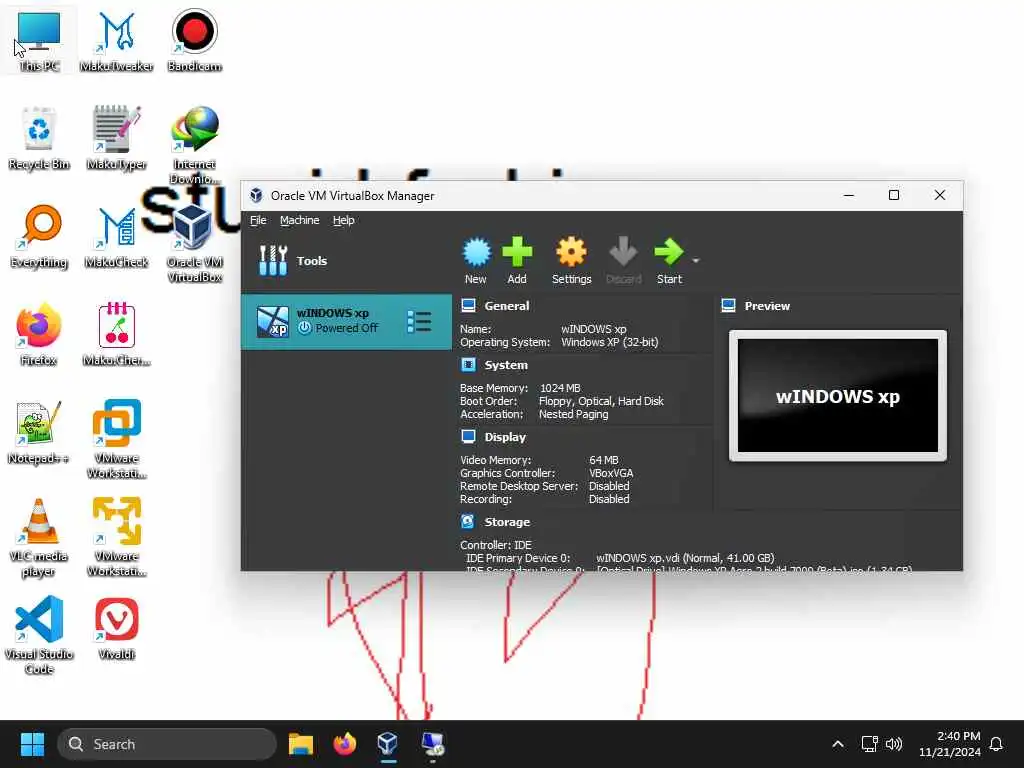Screen dimensions: 1024x768
Task: Select the VLC media player desktop icon
Action: coord(39,537)
